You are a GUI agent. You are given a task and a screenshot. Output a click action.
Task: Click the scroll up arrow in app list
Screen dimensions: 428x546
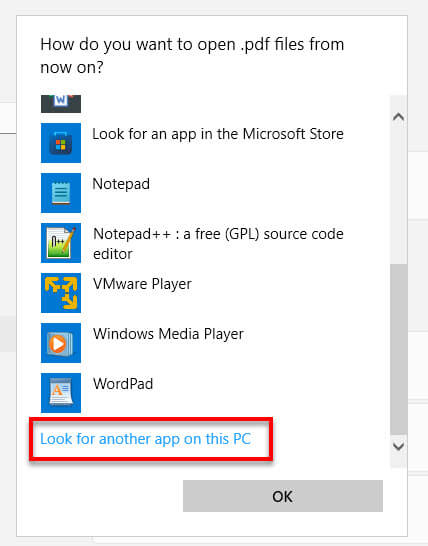[398, 117]
